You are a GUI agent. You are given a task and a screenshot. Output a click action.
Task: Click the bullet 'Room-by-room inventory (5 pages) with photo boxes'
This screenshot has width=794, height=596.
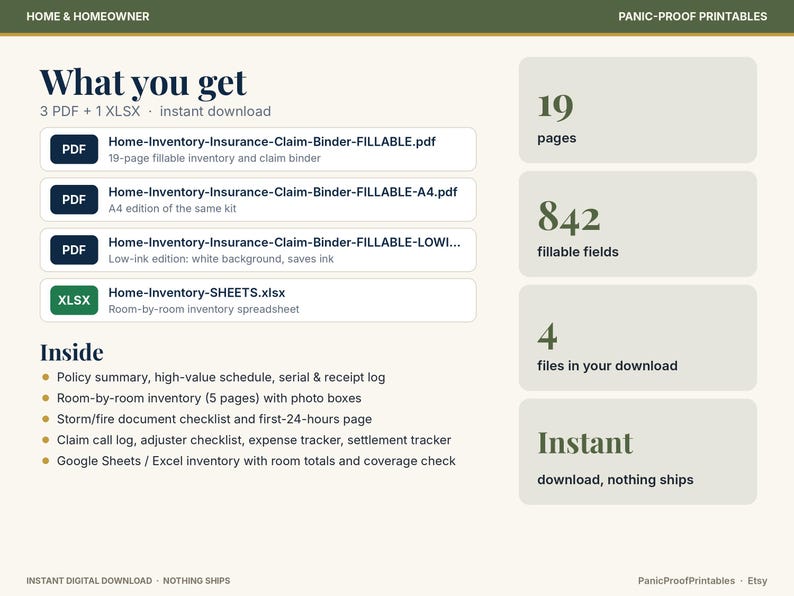click(x=209, y=398)
